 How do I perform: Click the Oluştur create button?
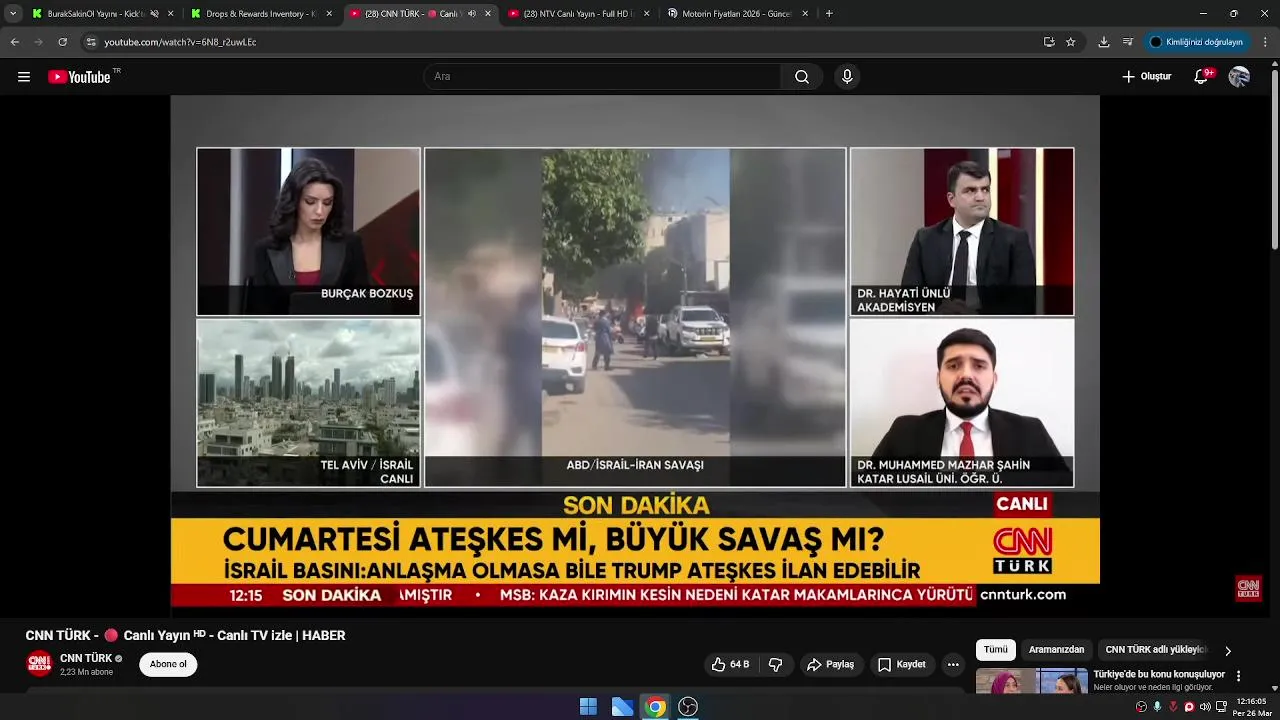pos(1146,77)
